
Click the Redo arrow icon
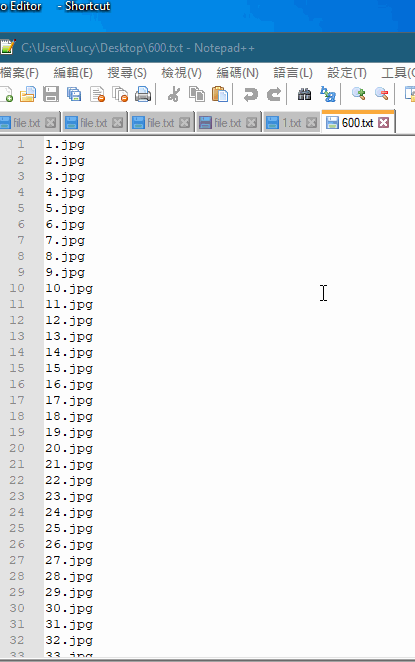pos(274,94)
